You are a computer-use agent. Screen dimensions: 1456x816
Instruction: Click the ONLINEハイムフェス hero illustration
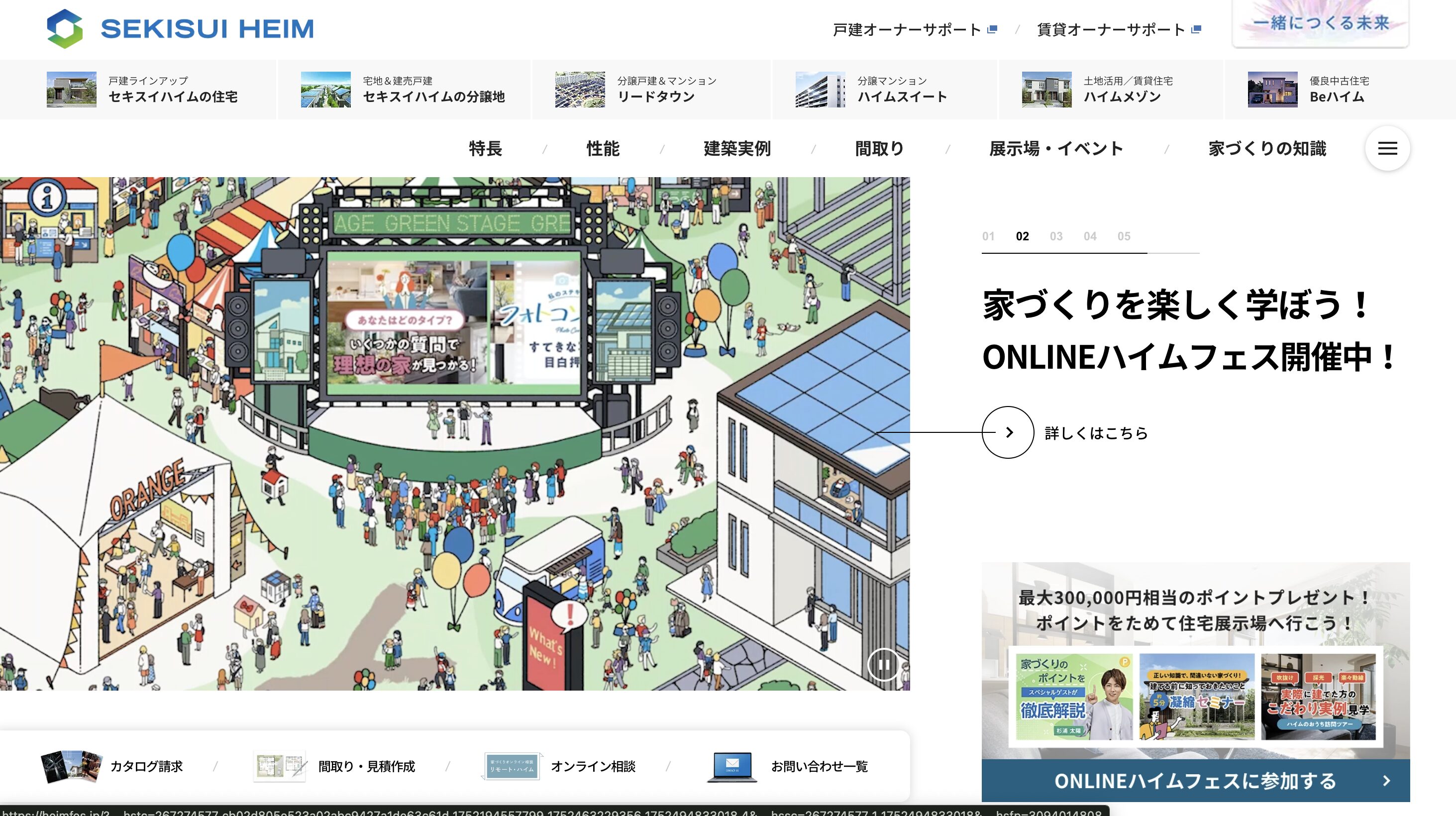coord(454,433)
